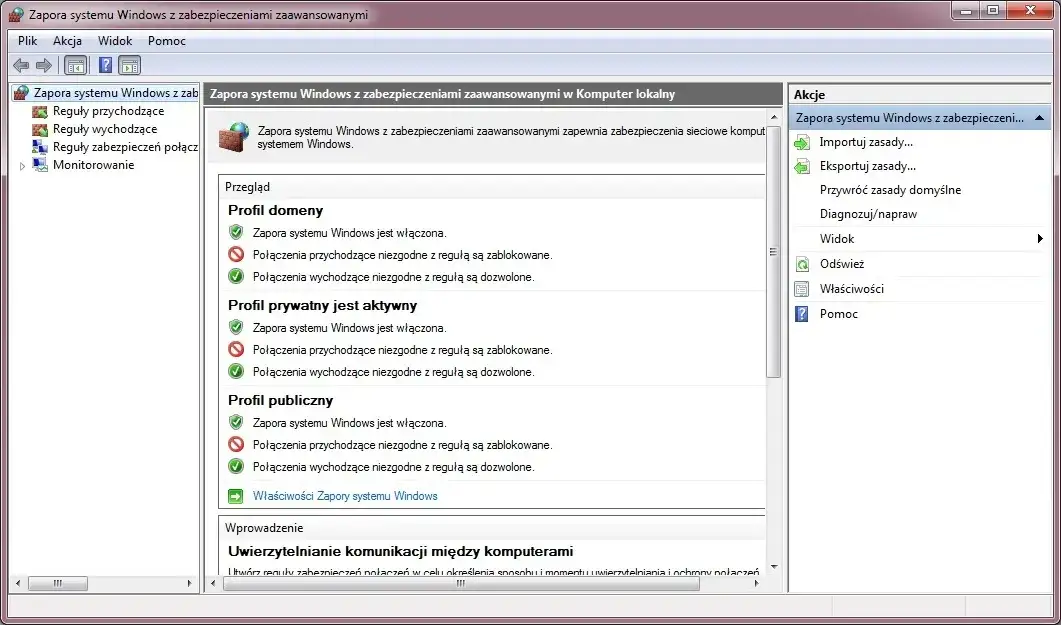Click the Eksportuj zasady icon in Akcje pane
Screen dimensions: 1061x625
(802, 165)
